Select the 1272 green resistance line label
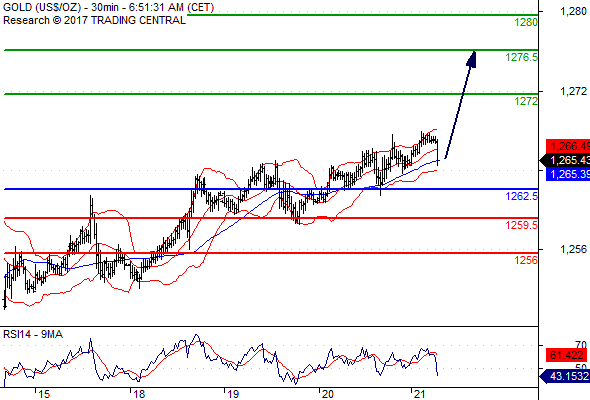The height and width of the screenshot is (400, 590). (526, 101)
